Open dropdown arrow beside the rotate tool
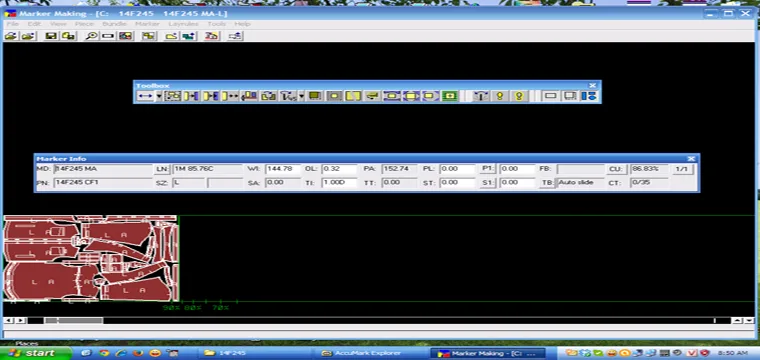This screenshot has width=760, height=360. (x=301, y=96)
